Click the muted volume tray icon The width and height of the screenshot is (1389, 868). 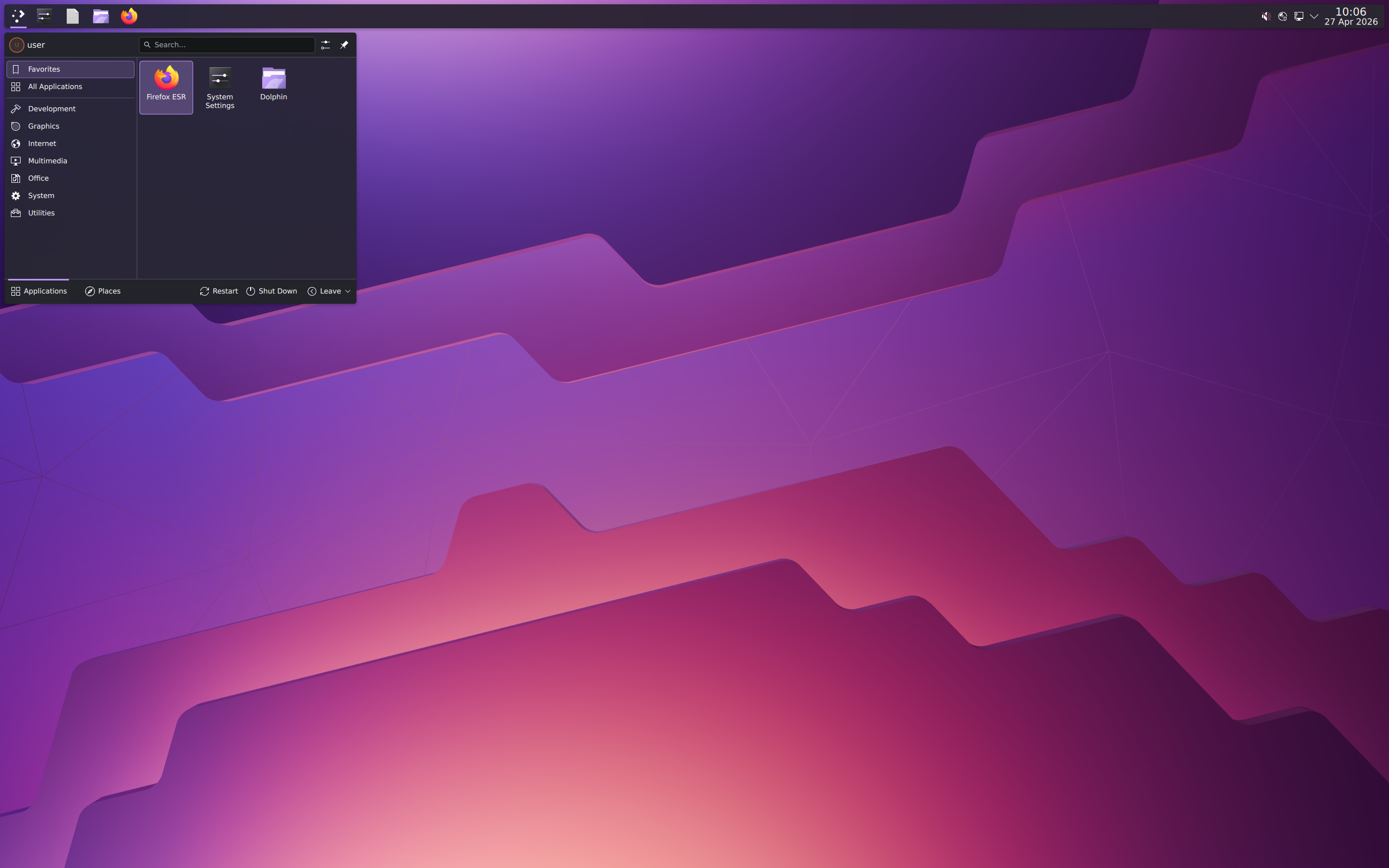pyautogui.click(x=1266, y=16)
